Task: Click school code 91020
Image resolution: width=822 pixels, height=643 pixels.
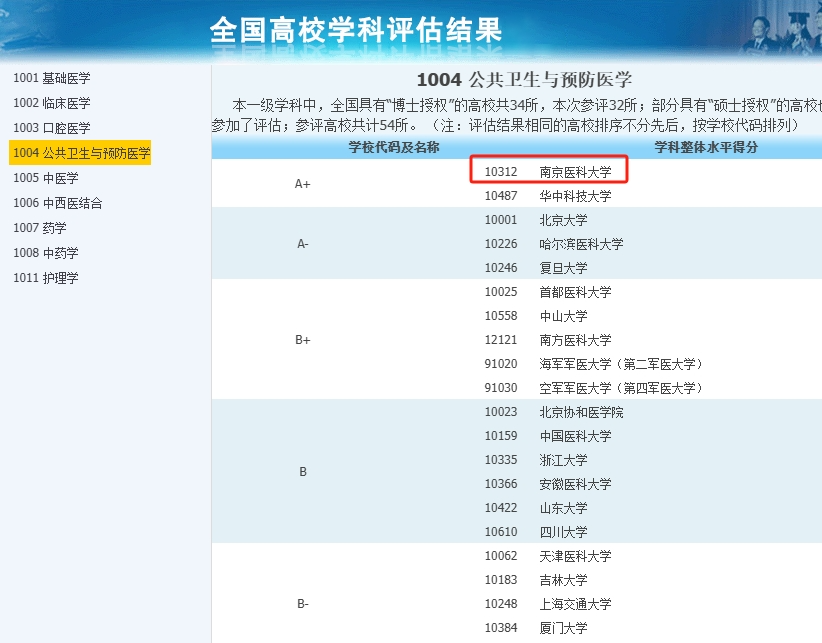Action: point(501,364)
